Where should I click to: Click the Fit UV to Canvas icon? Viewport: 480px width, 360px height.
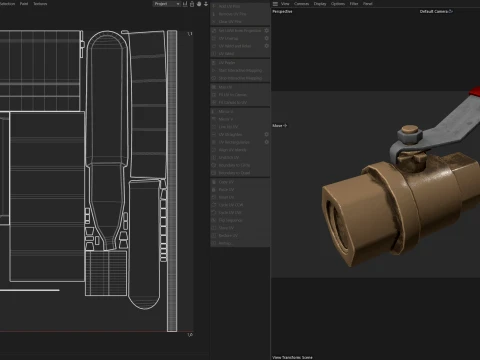point(214,95)
